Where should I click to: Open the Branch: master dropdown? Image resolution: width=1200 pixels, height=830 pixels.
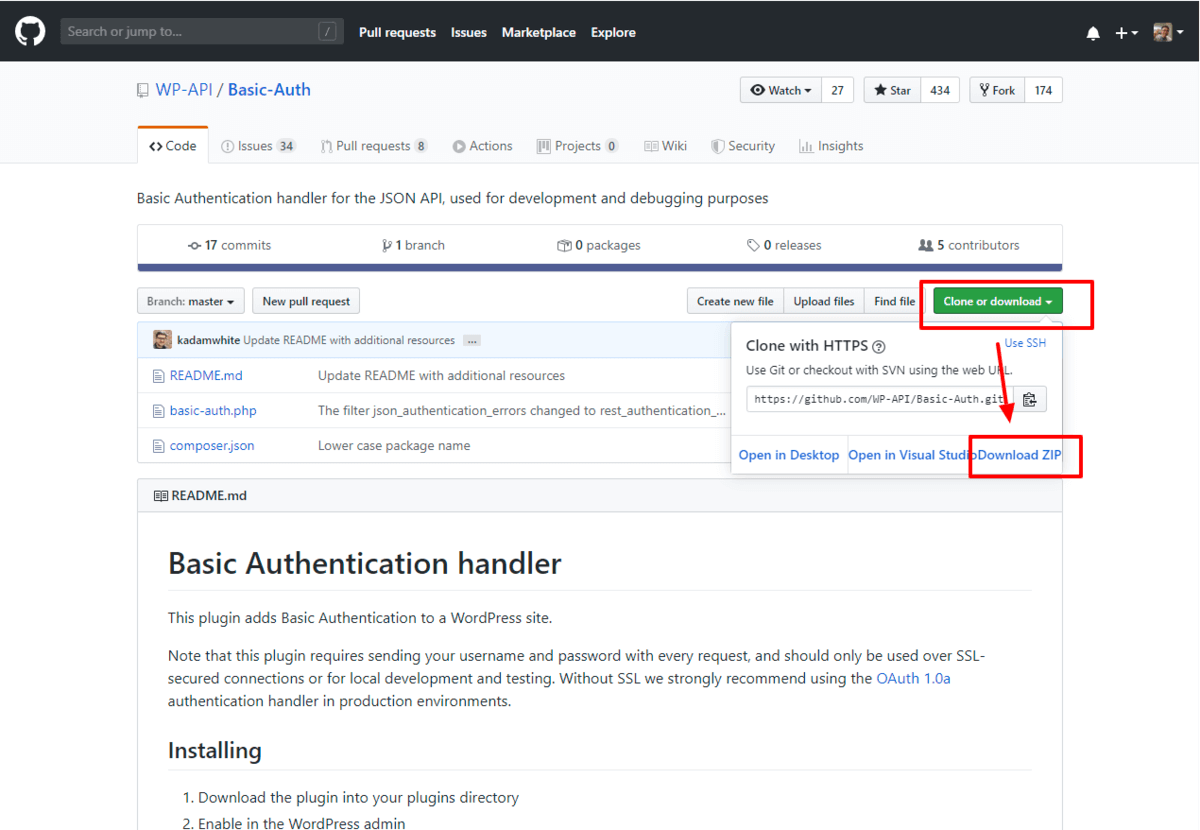coord(190,301)
